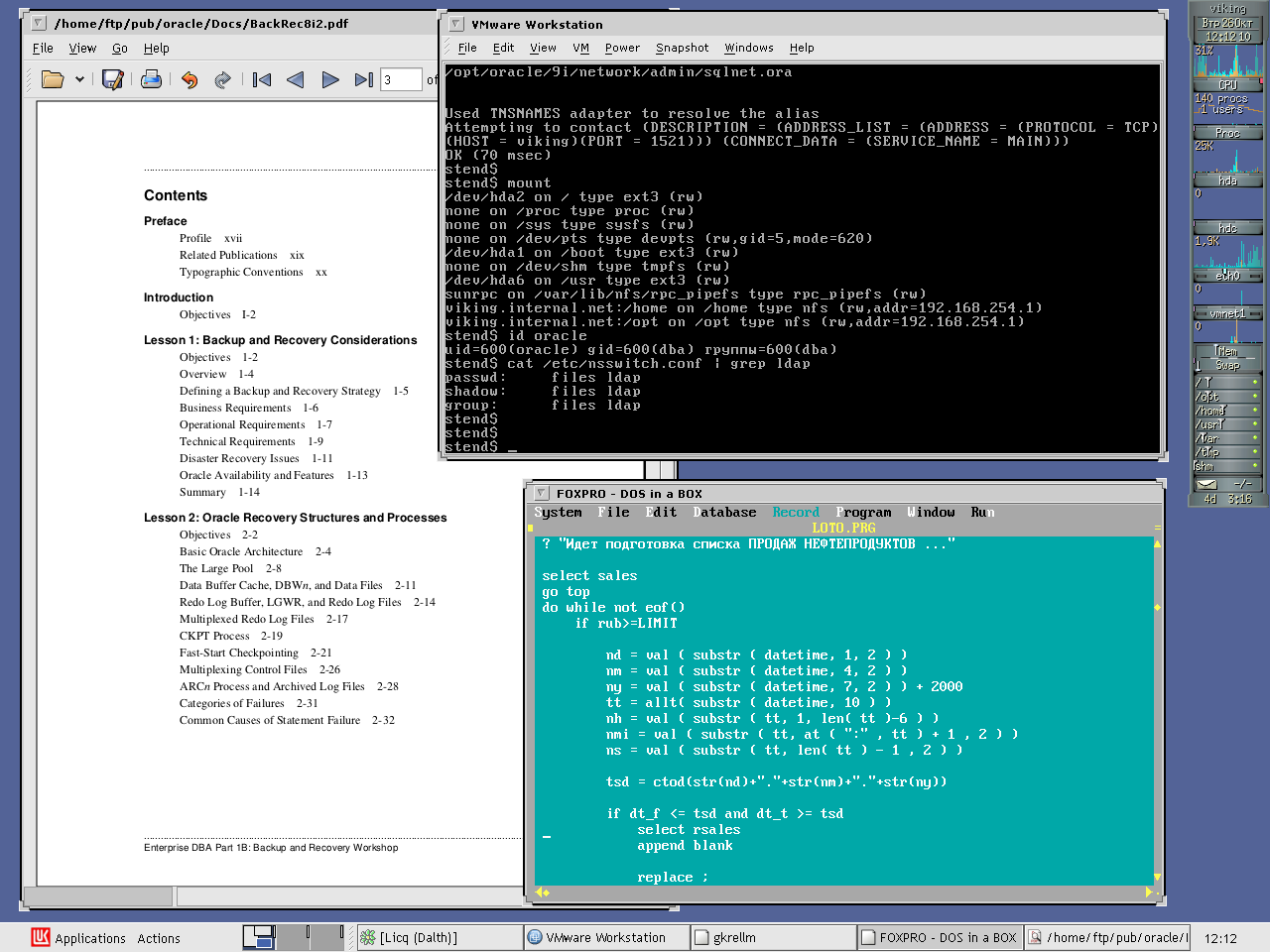Image resolution: width=1270 pixels, height=952 pixels.
Task: Open the Database menu in FoxPro
Action: [724, 513]
